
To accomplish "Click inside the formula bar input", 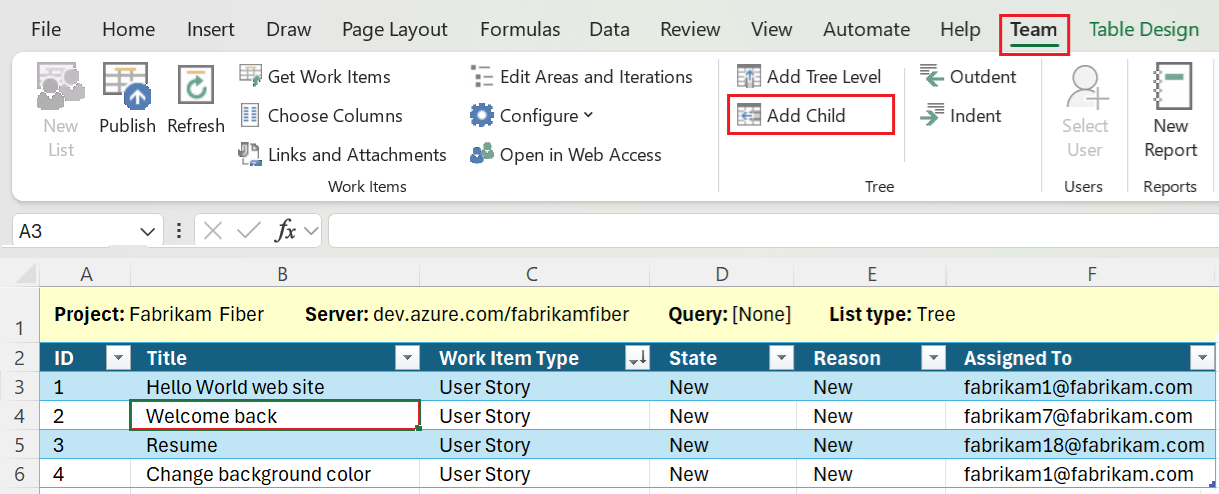I will [x=770, y=231].
